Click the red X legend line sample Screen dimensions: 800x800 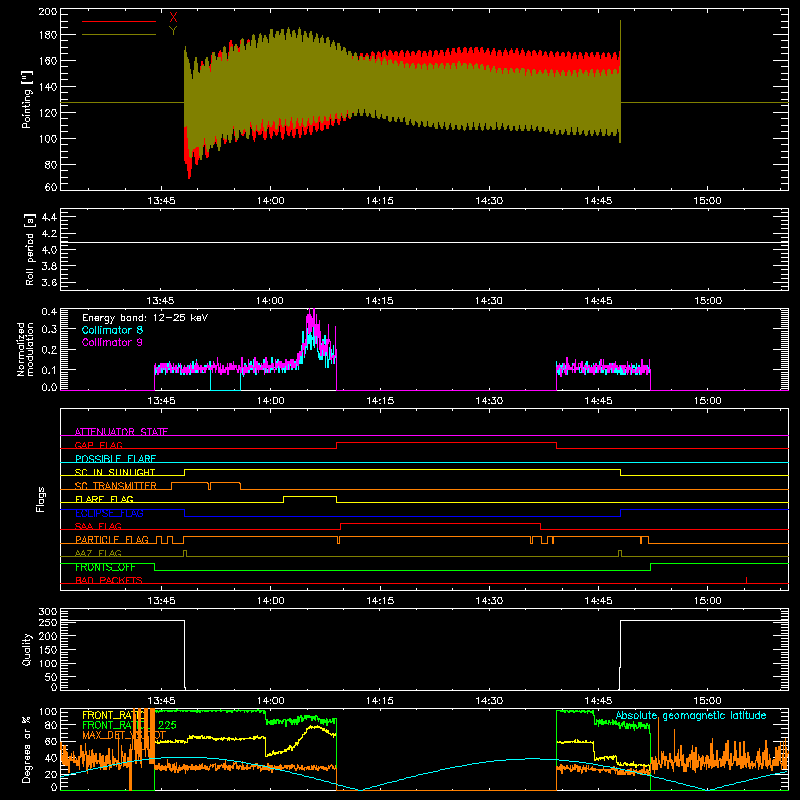pos(119,21)
